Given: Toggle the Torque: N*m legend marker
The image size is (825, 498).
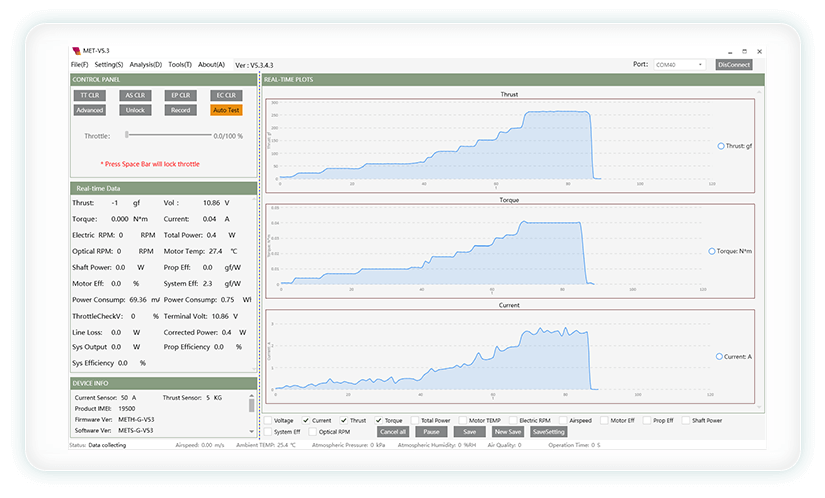Looking at the screenshot, I should click(x=712, y=251).
